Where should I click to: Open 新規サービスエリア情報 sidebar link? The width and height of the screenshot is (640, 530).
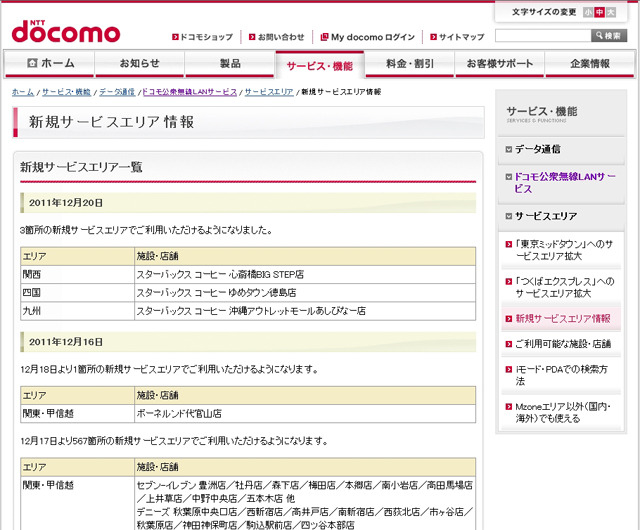click(563, 319)
